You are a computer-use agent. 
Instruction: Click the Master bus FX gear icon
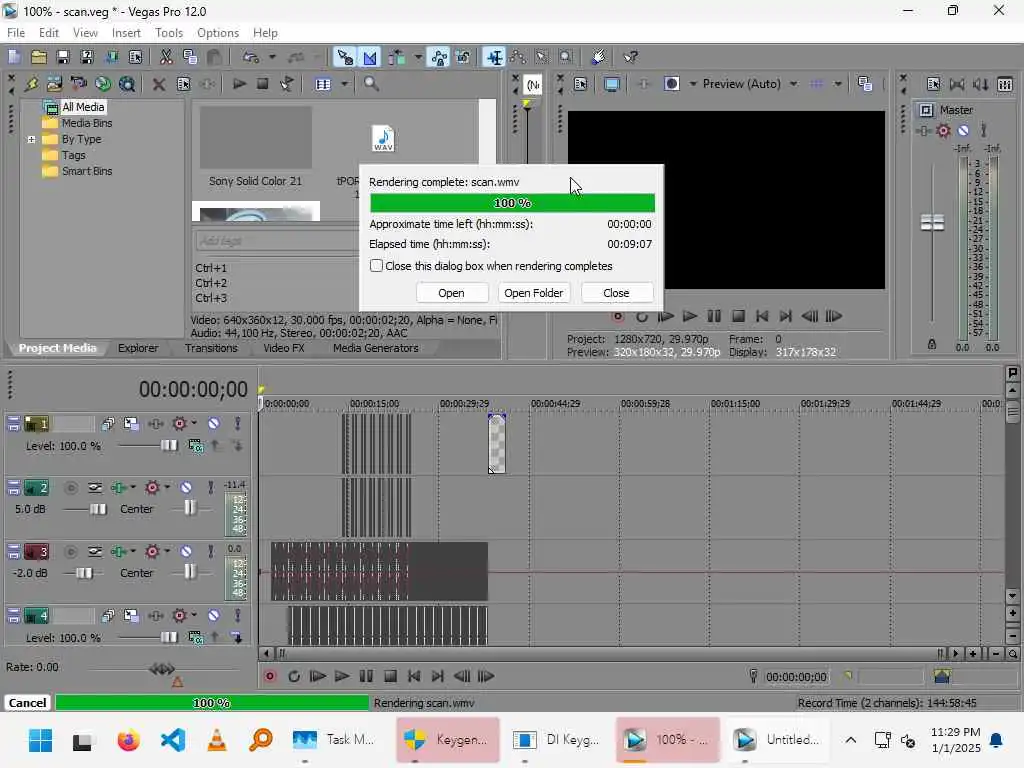pyautogui.click(x=943, y=131)
